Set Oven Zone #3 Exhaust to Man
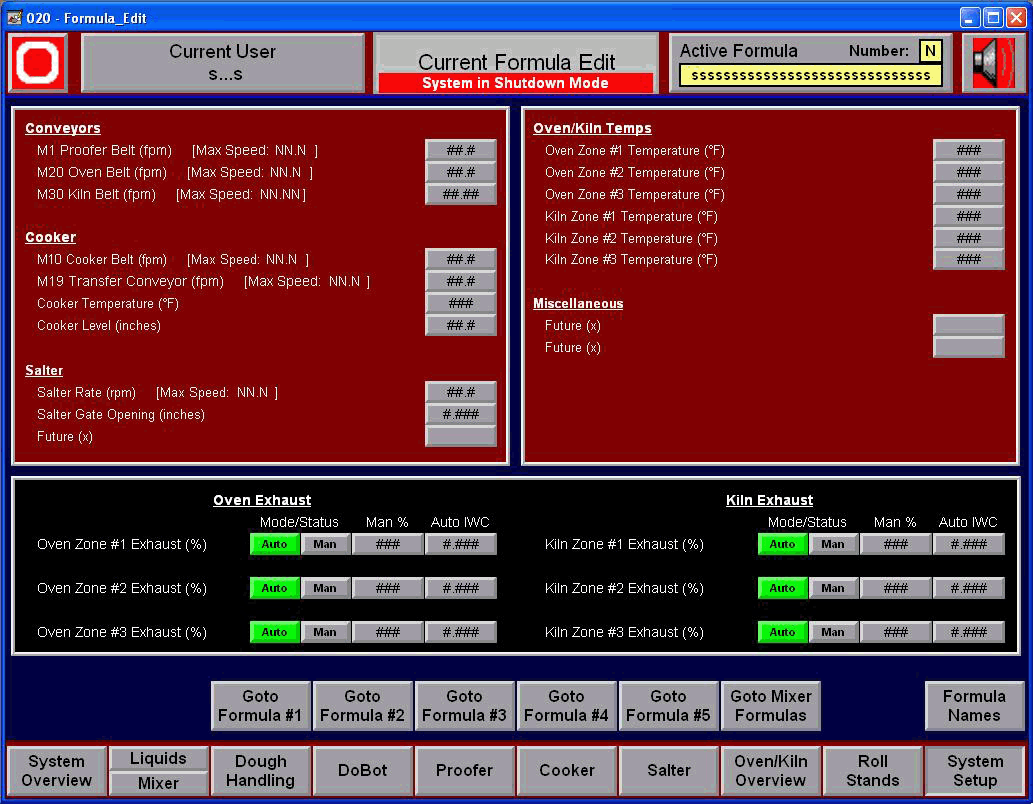 pos(325,632)
